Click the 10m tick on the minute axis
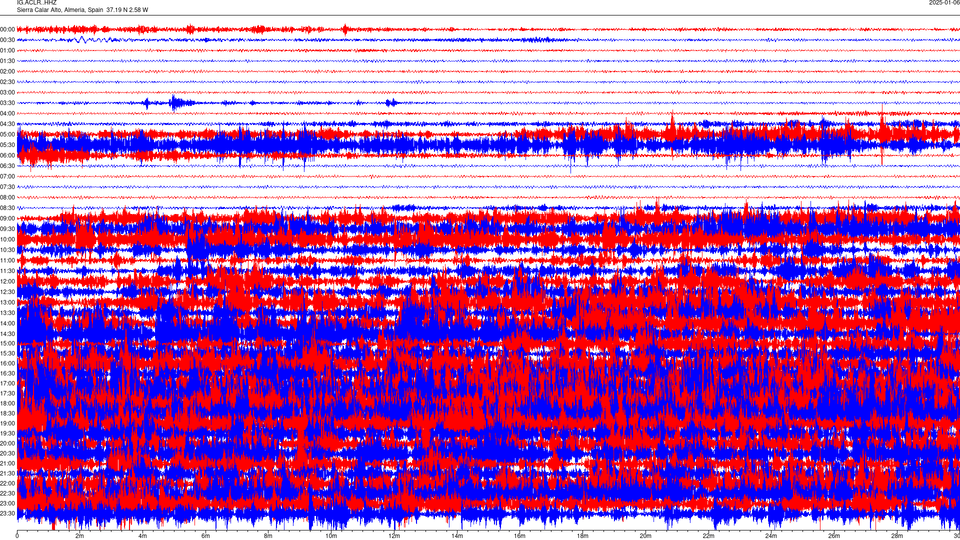The width and height of the screenshot is (960, 540). [x=331, y=536]
